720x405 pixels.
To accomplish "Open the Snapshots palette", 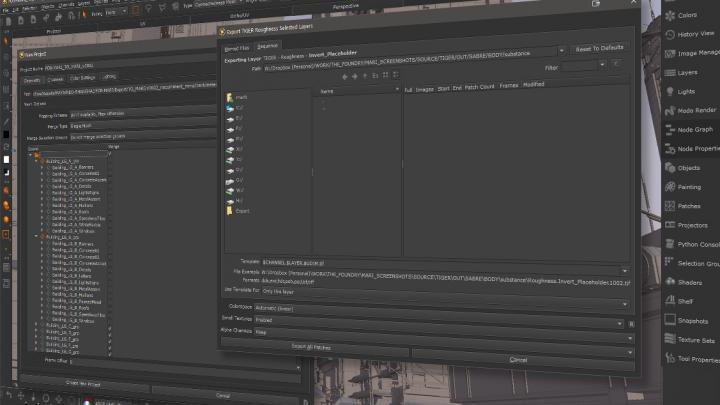I will coord(693,321).
